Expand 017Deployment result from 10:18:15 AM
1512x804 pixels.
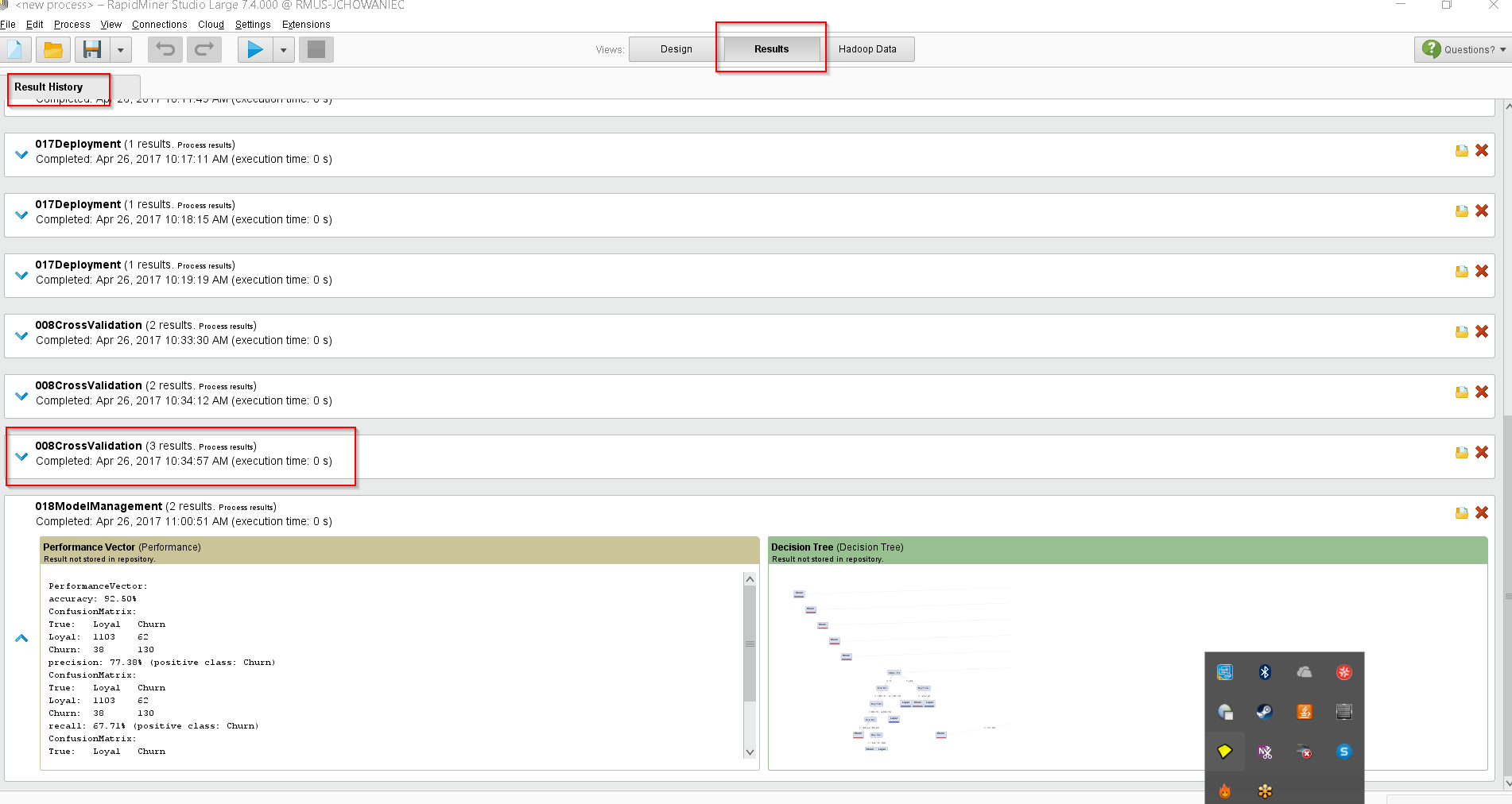click(x=21, y=215)
